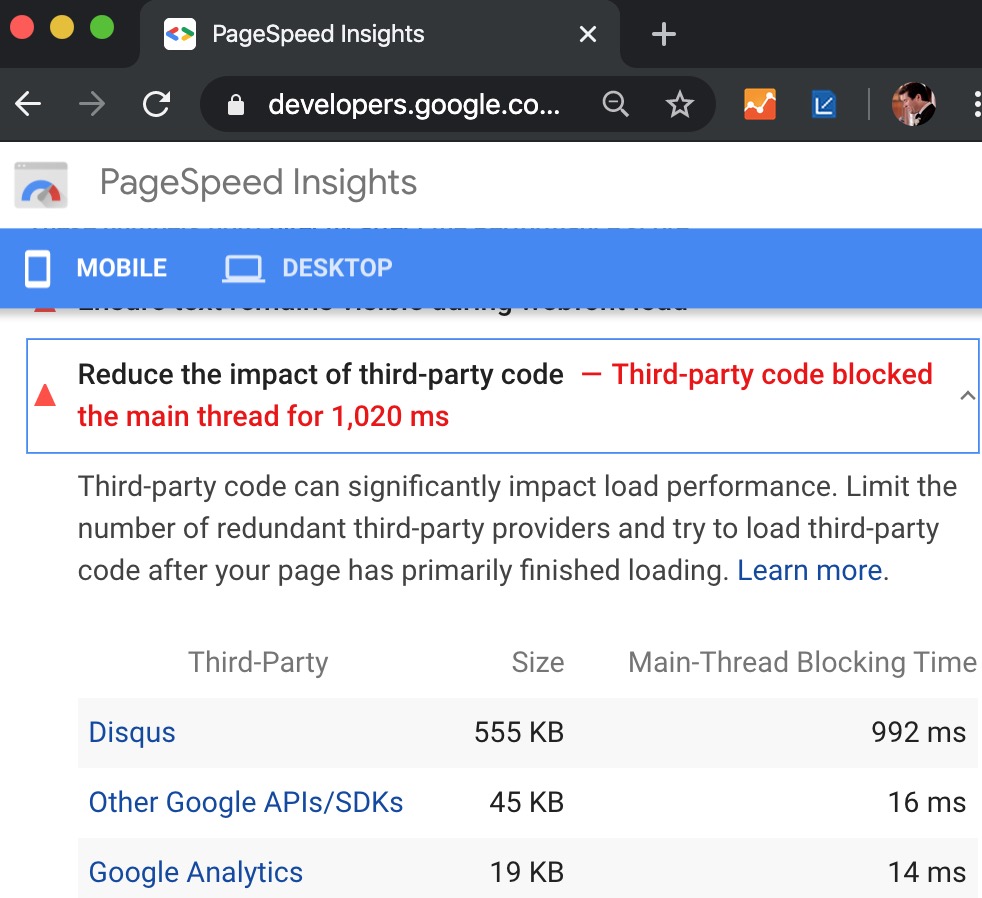Click the browser forward arrow
This screenshot has width=982, height=898.
tap(92, 104)
